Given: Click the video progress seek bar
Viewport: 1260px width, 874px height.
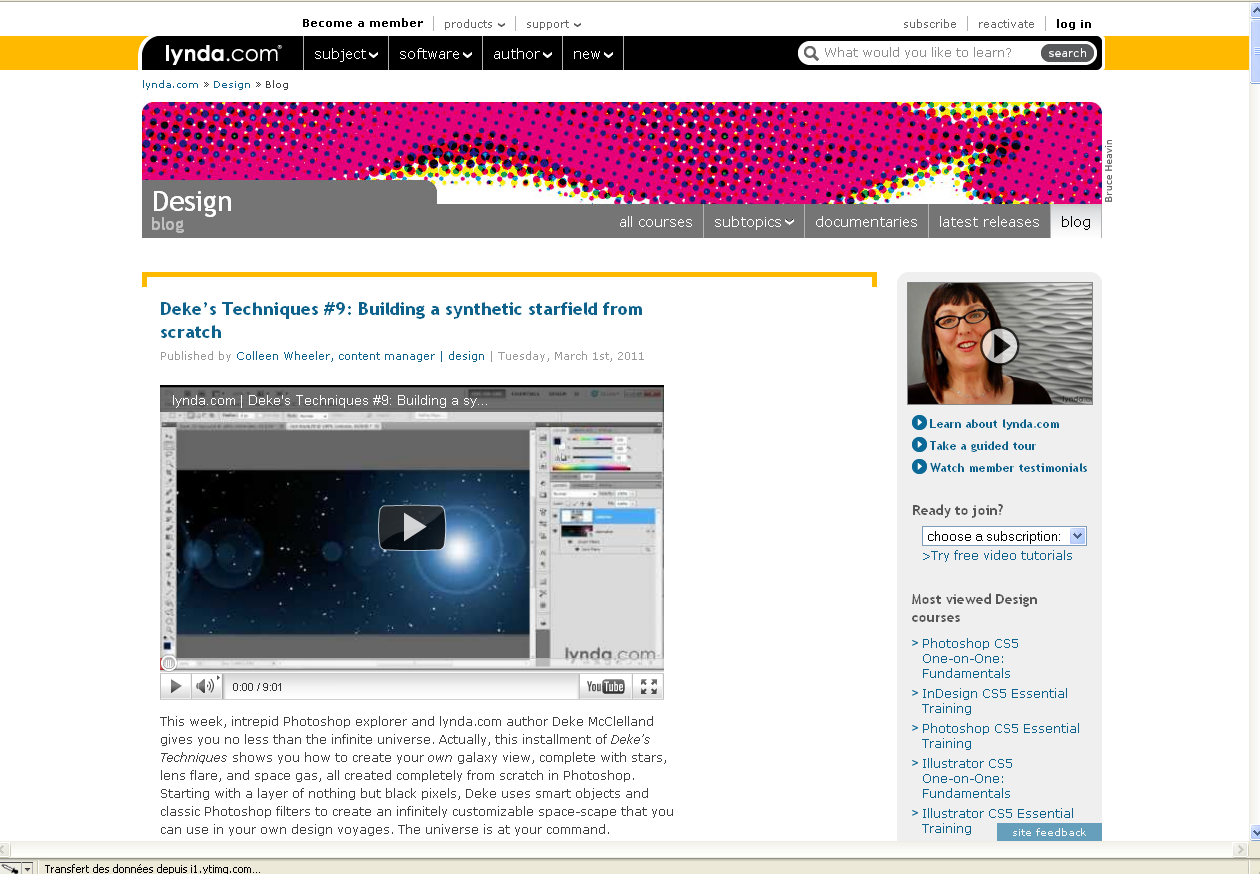Looking at the screenshot, I should click(x=412, y=665).
